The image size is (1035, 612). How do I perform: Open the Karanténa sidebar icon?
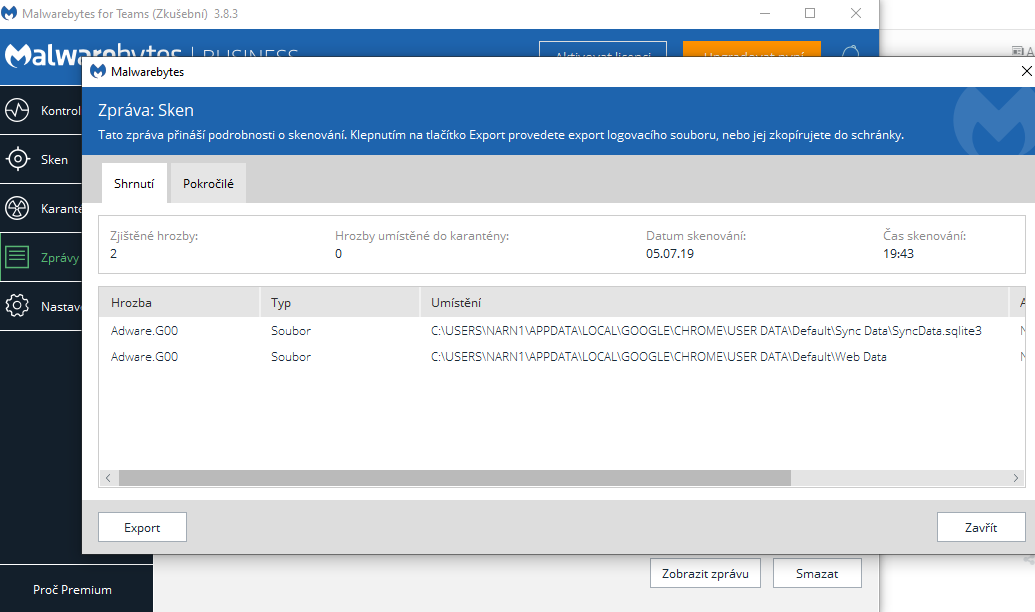17,208
